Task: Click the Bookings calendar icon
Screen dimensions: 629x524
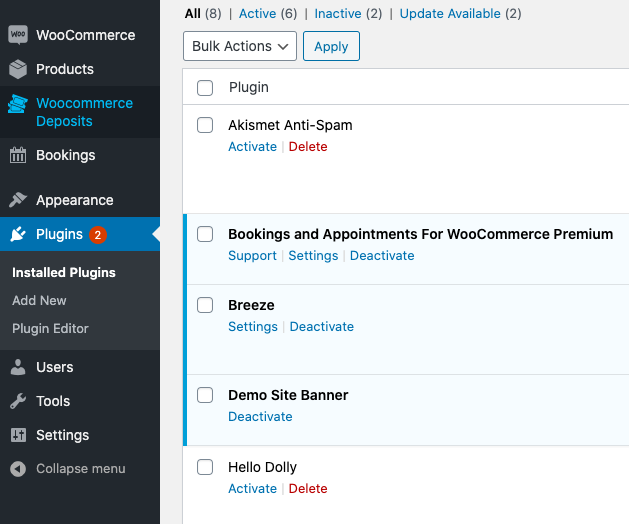Action: tap(18, 155)
